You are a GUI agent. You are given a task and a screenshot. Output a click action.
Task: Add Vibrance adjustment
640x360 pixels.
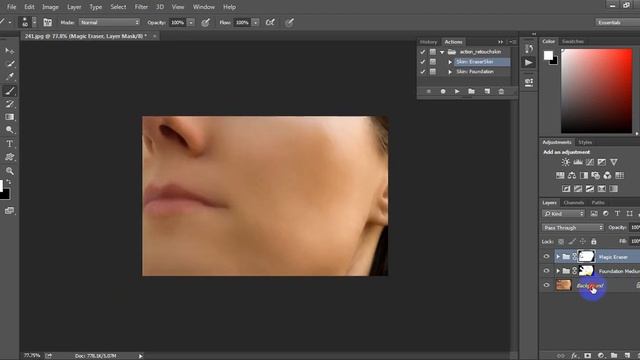click(614, 162)
